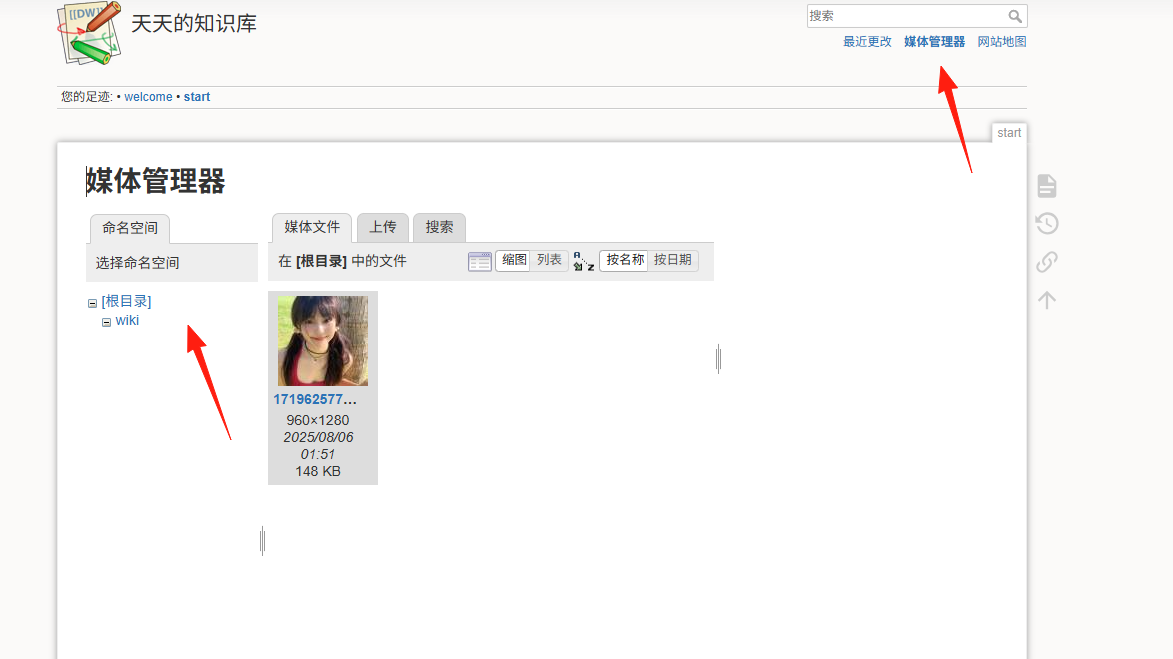The height and width of the screenshot is (659, 1173).
Task: Sort files by date 按日期
Action: click(x=673, y=260)
